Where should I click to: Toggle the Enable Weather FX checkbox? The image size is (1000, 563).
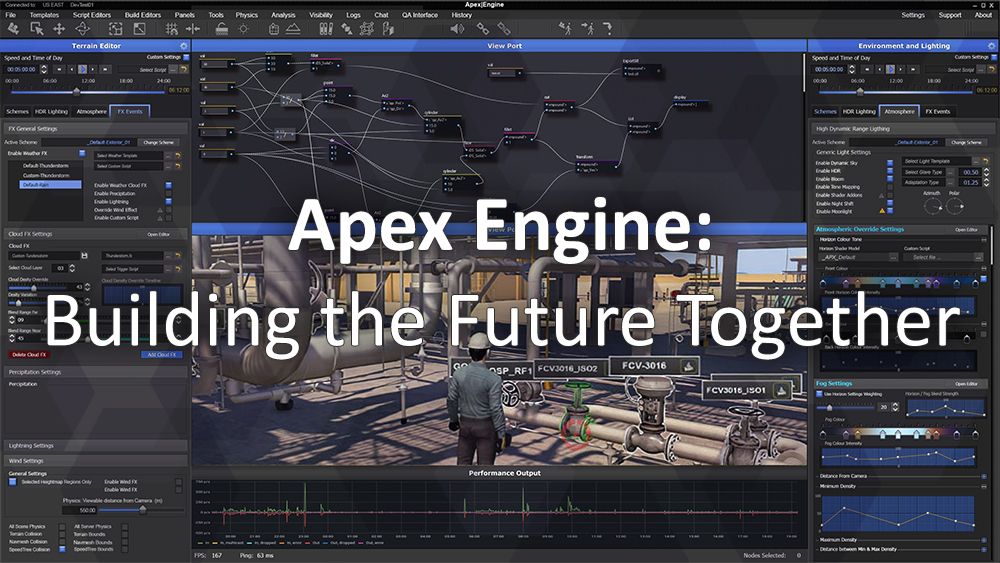(82, 153)
